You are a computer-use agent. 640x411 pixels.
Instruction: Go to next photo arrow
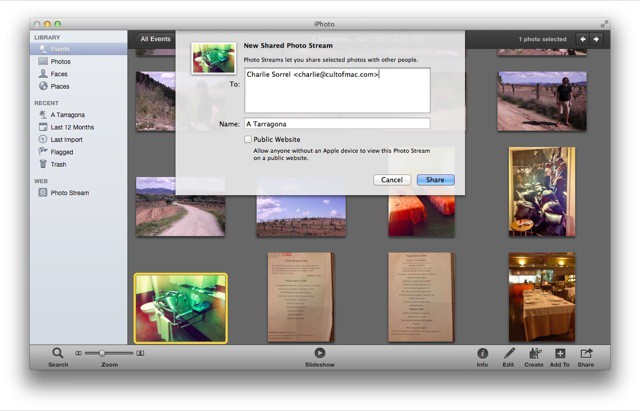point(597,39)
